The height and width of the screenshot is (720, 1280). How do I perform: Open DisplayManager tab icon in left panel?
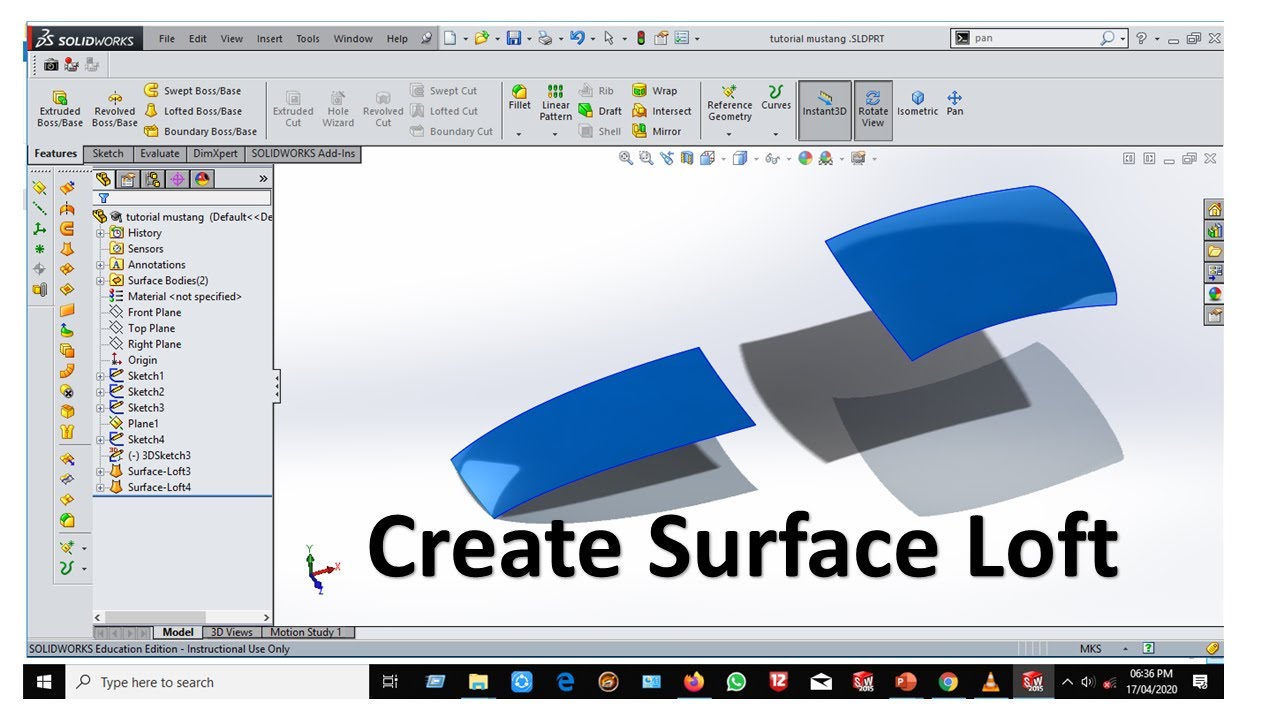202,179
